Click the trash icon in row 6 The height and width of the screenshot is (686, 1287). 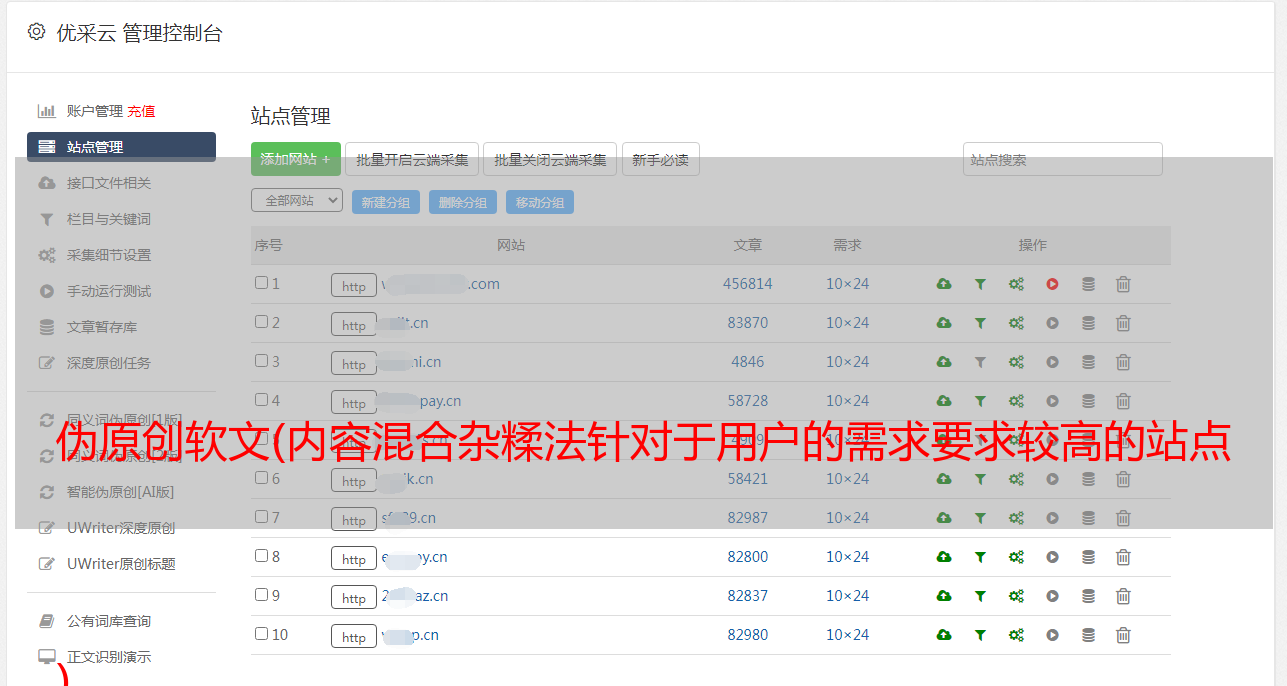[1123, 479]
